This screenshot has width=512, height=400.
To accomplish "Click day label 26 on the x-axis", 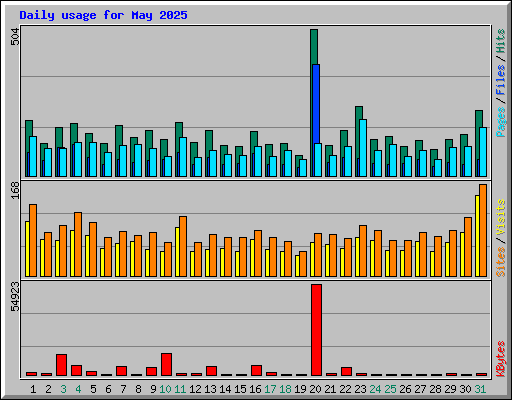I will coord(405,389).
